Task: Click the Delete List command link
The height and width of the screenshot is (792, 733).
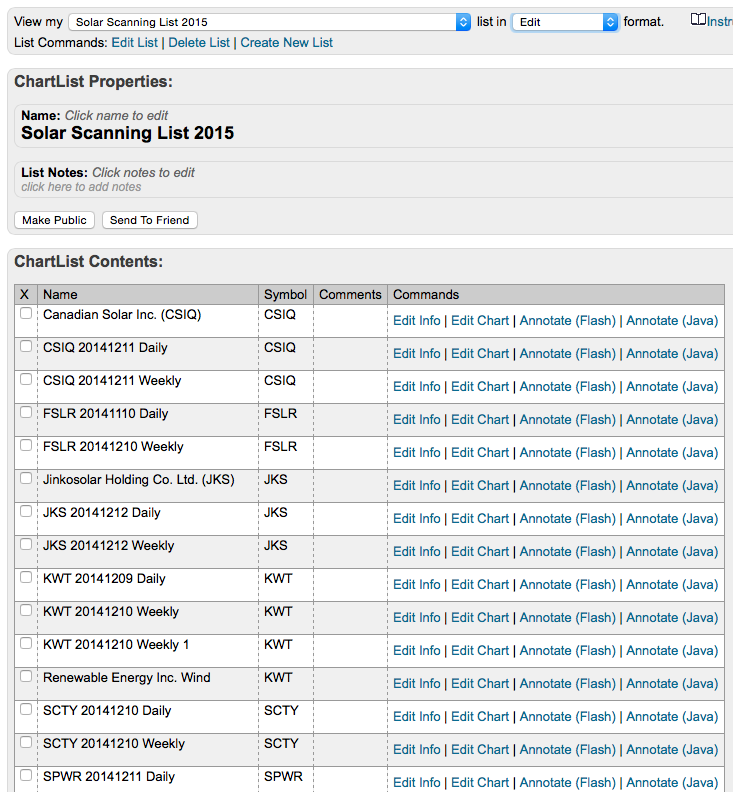Action: (x=199, y=43)
